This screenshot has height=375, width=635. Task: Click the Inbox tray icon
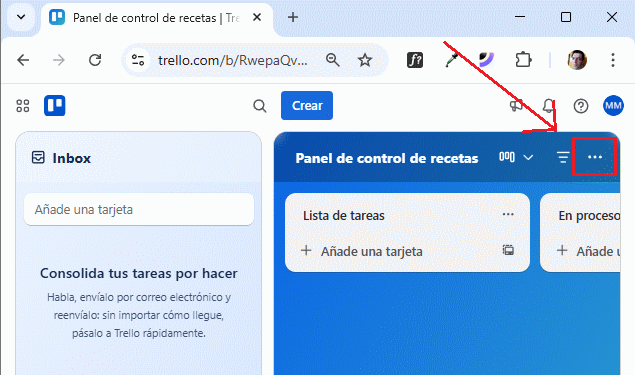(38, 157)
